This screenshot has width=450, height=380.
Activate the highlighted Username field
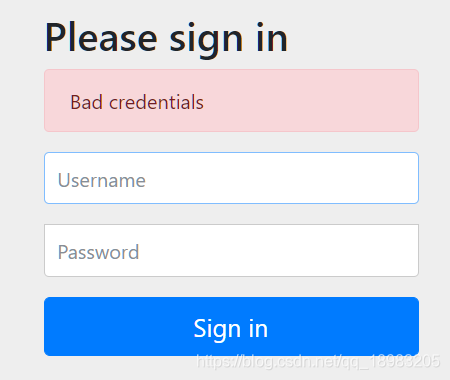point(231,178)
